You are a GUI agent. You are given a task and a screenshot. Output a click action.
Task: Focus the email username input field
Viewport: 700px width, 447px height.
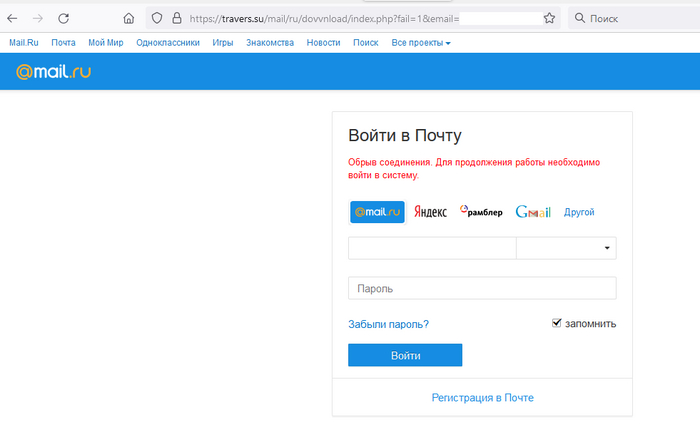tap(432, 248)
